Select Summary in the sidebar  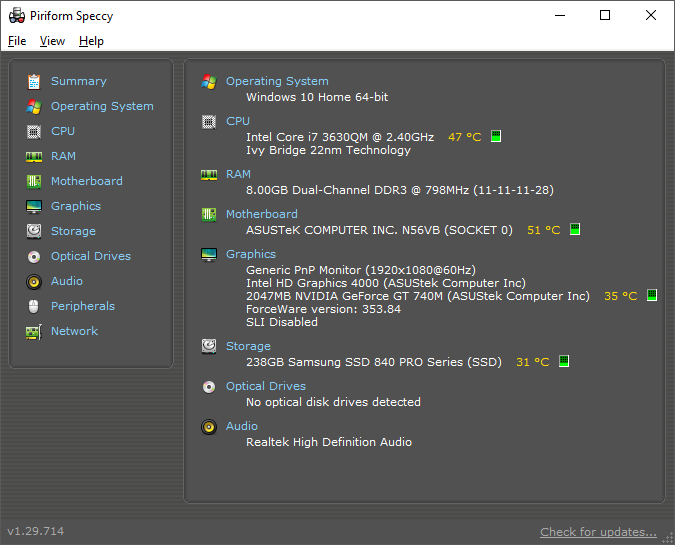(x=78, y=81)
